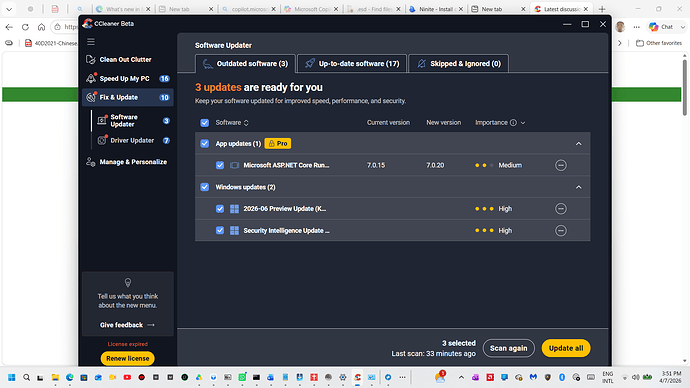Click the Scan again button
690x388 pixels.
tap(508, 348)
